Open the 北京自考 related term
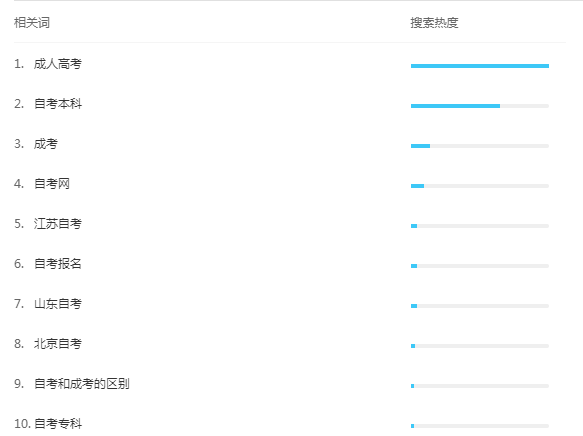Screen dimensions: 583x436 click(x=58, y=343)
